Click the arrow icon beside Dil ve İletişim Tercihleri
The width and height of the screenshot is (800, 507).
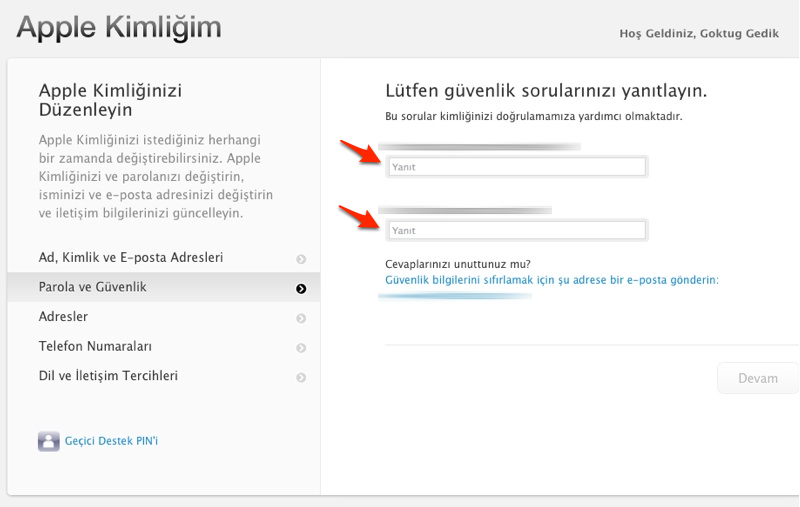pyautogui.click(x=301, y=378)
